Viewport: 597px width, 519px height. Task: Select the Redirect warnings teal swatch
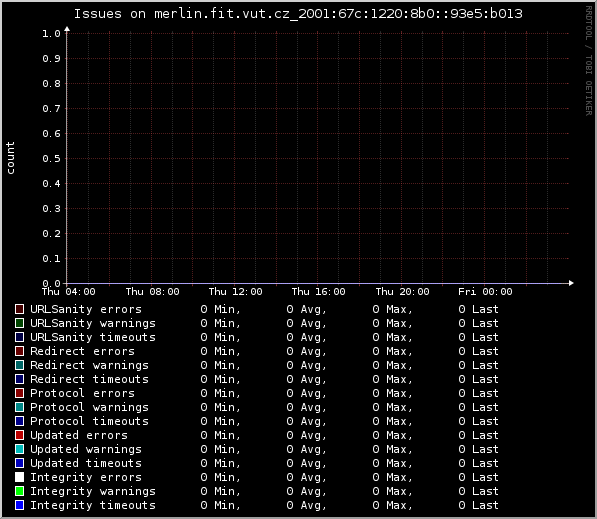coord(19,365)
